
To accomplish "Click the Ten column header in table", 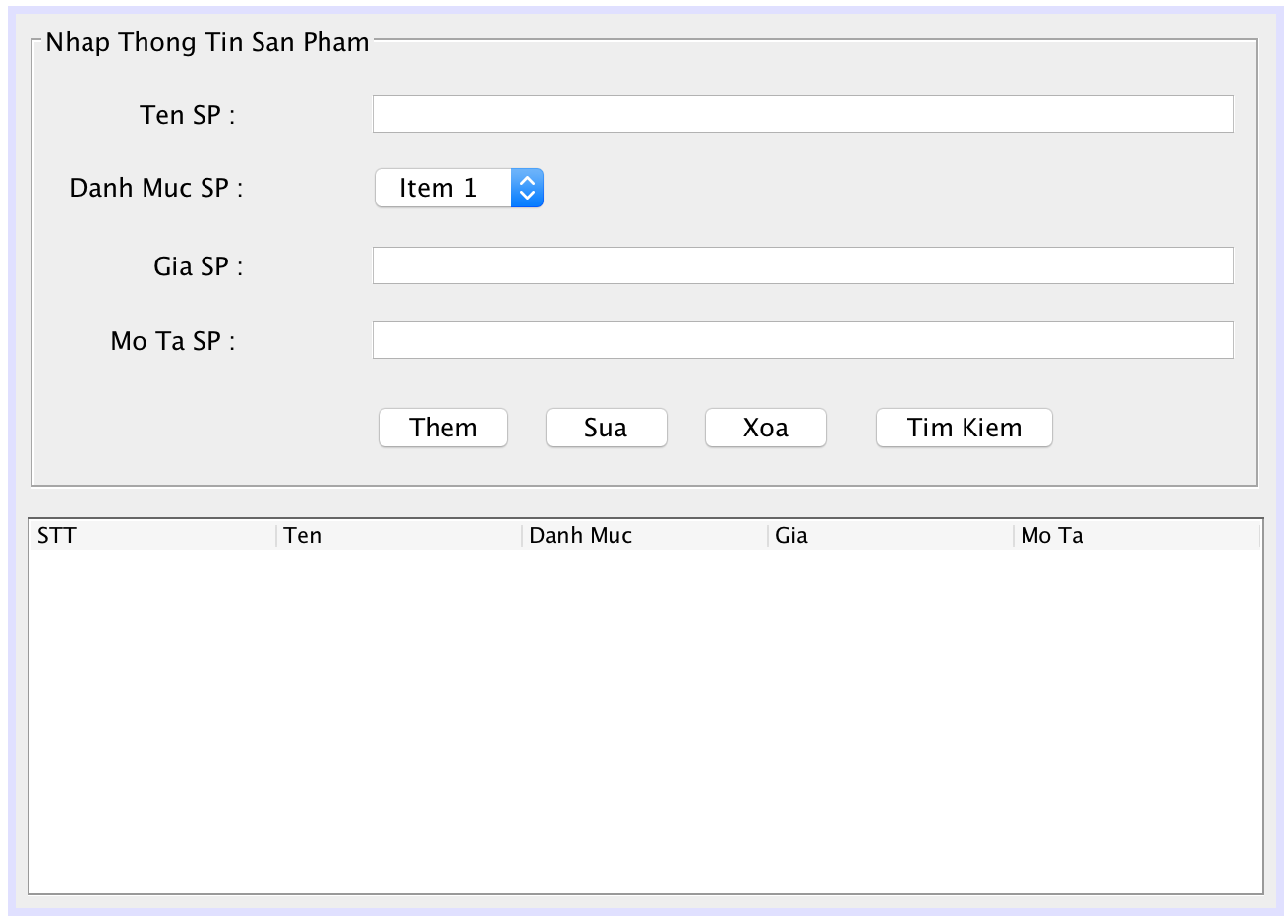I will pyautogui.click(x=398, y=536).
